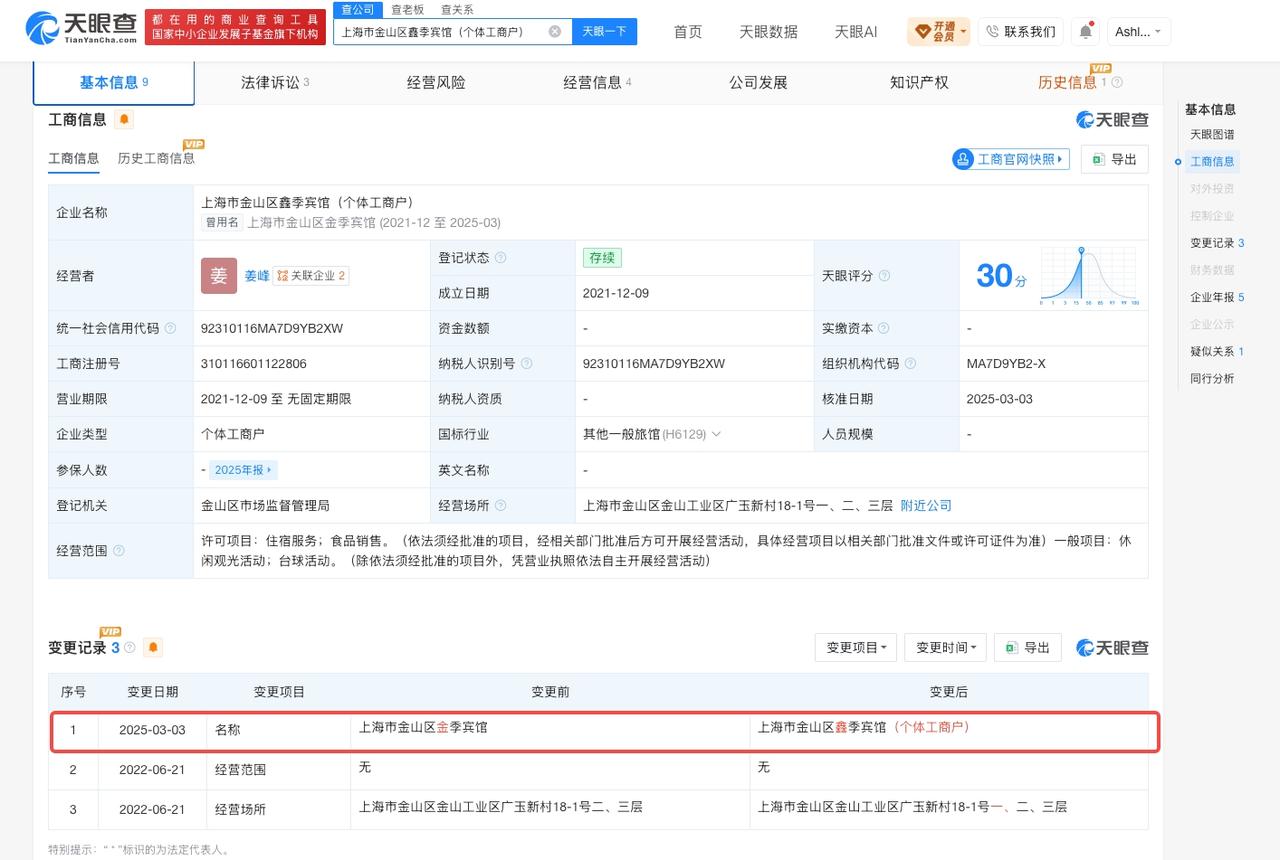Screen dimensions: 1280x860
Task: Open 天眼数据 in the top navigation
Action: (x=768, y=31)
